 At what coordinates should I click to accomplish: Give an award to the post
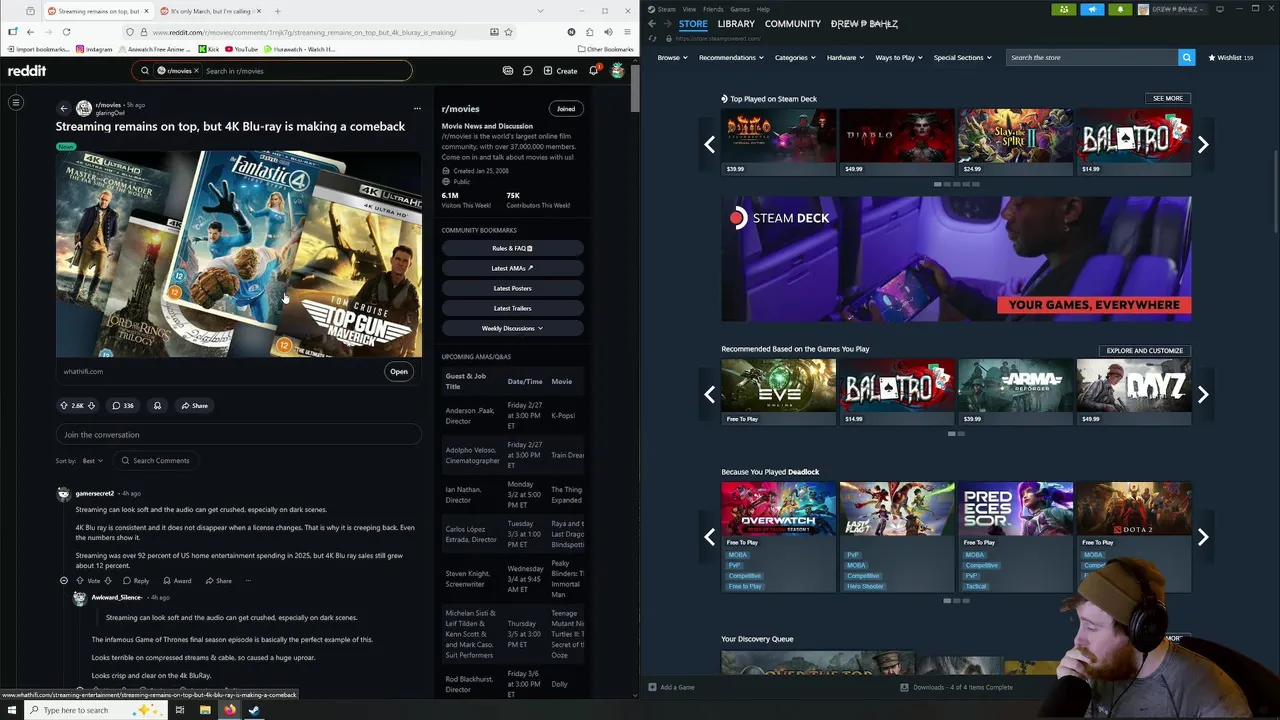click(x=157, y=406)
